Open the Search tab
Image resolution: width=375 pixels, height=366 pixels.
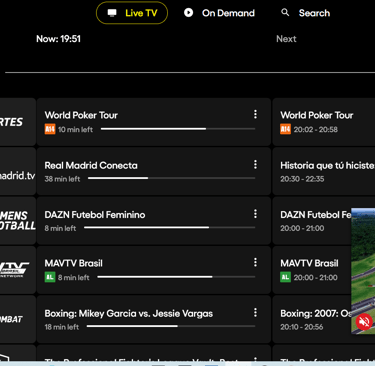click(x=306, y=13)
